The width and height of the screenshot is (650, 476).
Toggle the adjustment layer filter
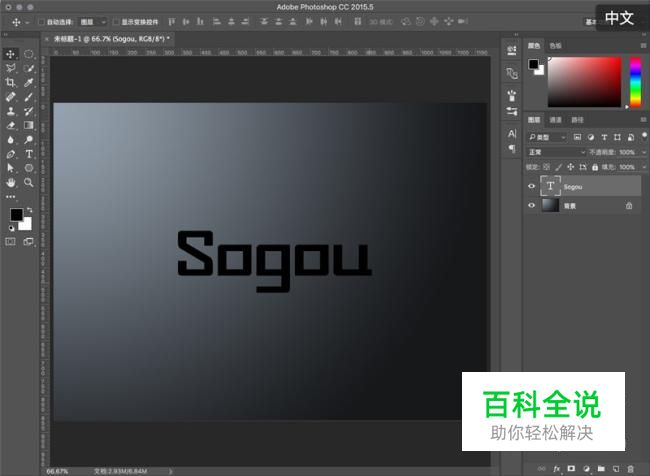591,137
